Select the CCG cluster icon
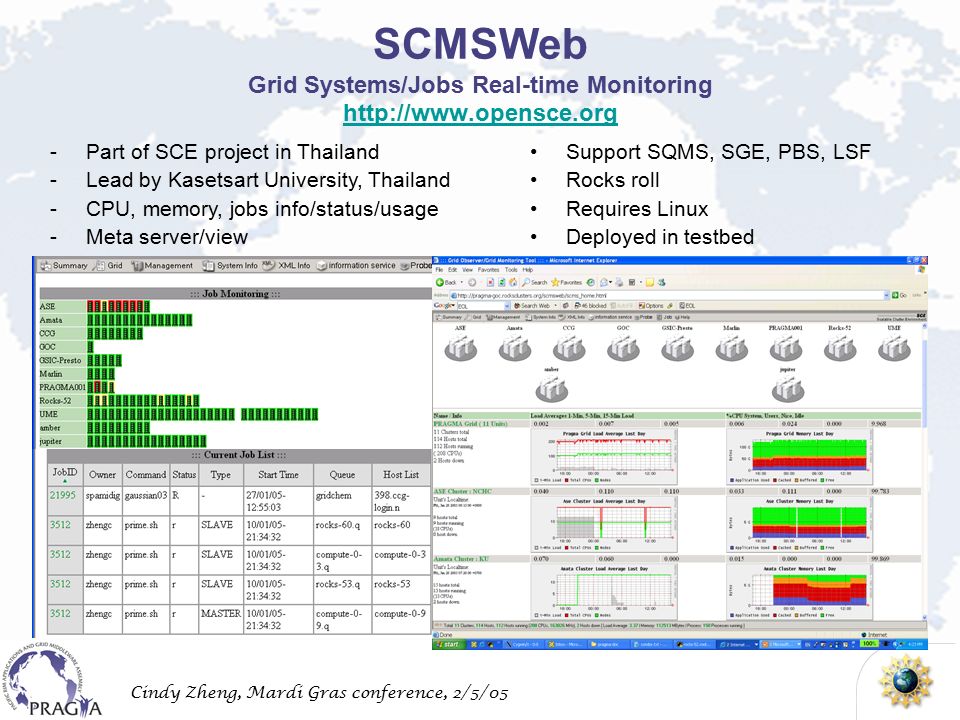This screenshot has height=720, width=960. 569,348
